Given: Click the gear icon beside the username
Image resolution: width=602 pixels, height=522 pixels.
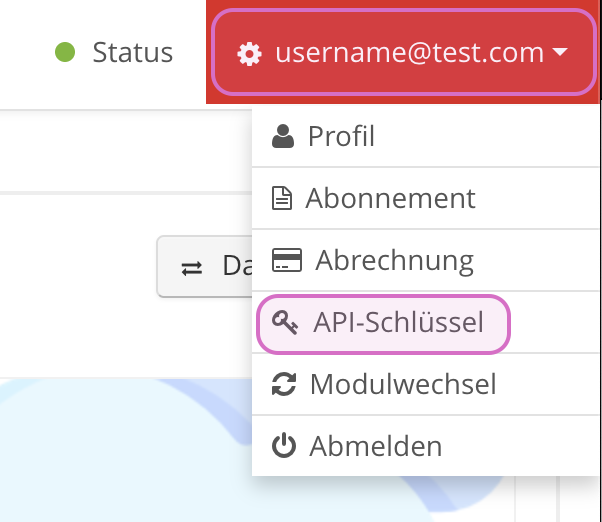Looking at the screenshot, I should tap(247, 52).
